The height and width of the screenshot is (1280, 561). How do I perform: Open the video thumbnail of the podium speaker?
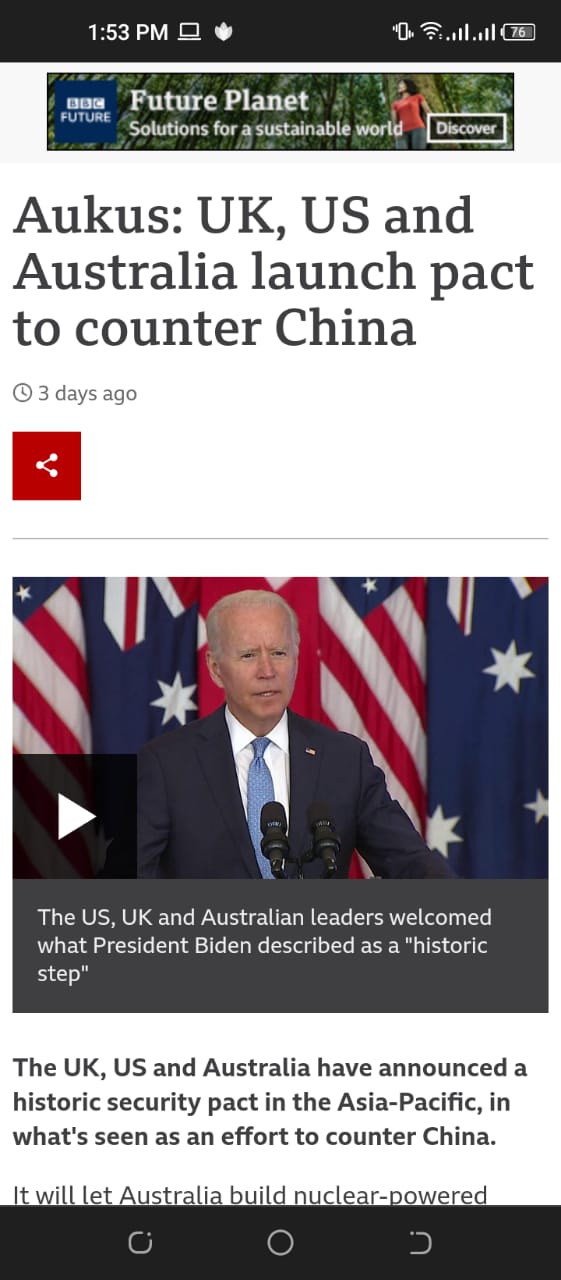pos(280,728)
